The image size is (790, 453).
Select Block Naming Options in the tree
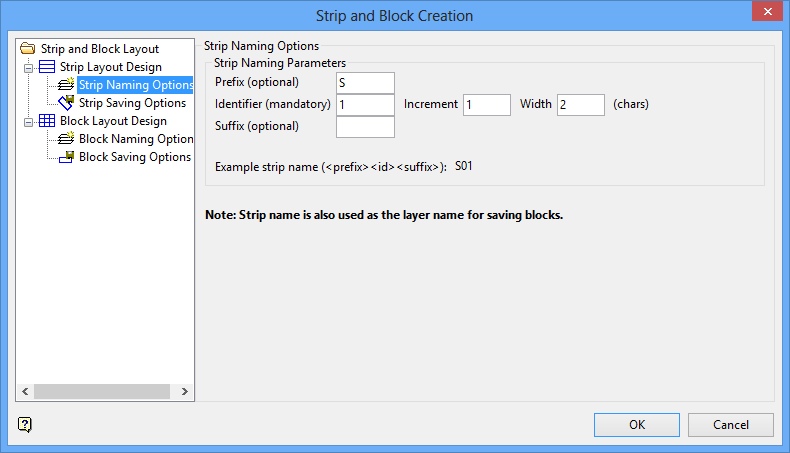pos(136,139)
